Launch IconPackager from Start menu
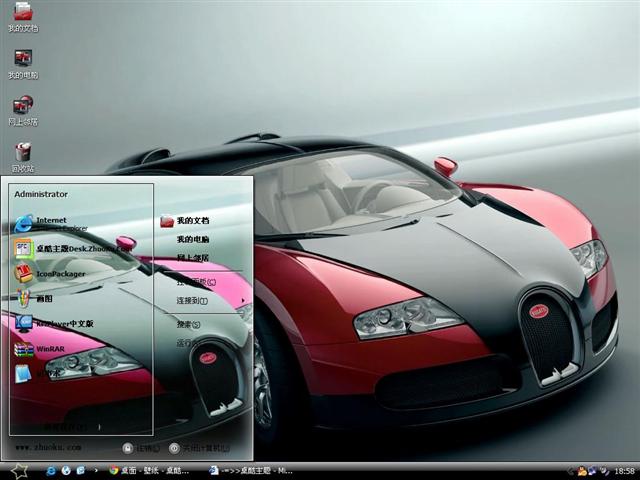 50,273
